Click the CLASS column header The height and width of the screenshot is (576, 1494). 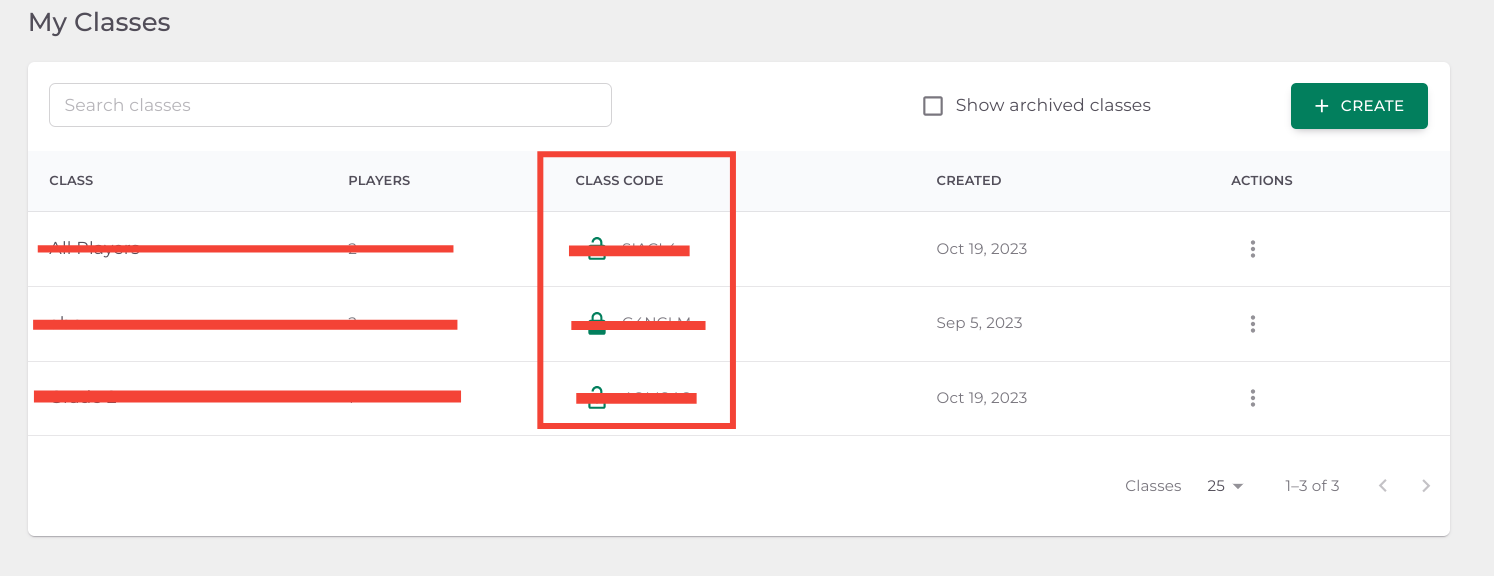[x=71, y=180]
